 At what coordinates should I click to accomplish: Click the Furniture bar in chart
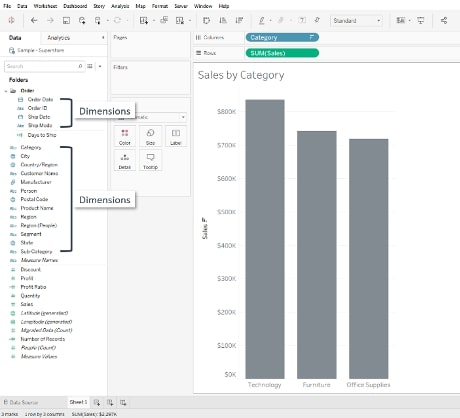pyautogui.click(x=317, y=255)
